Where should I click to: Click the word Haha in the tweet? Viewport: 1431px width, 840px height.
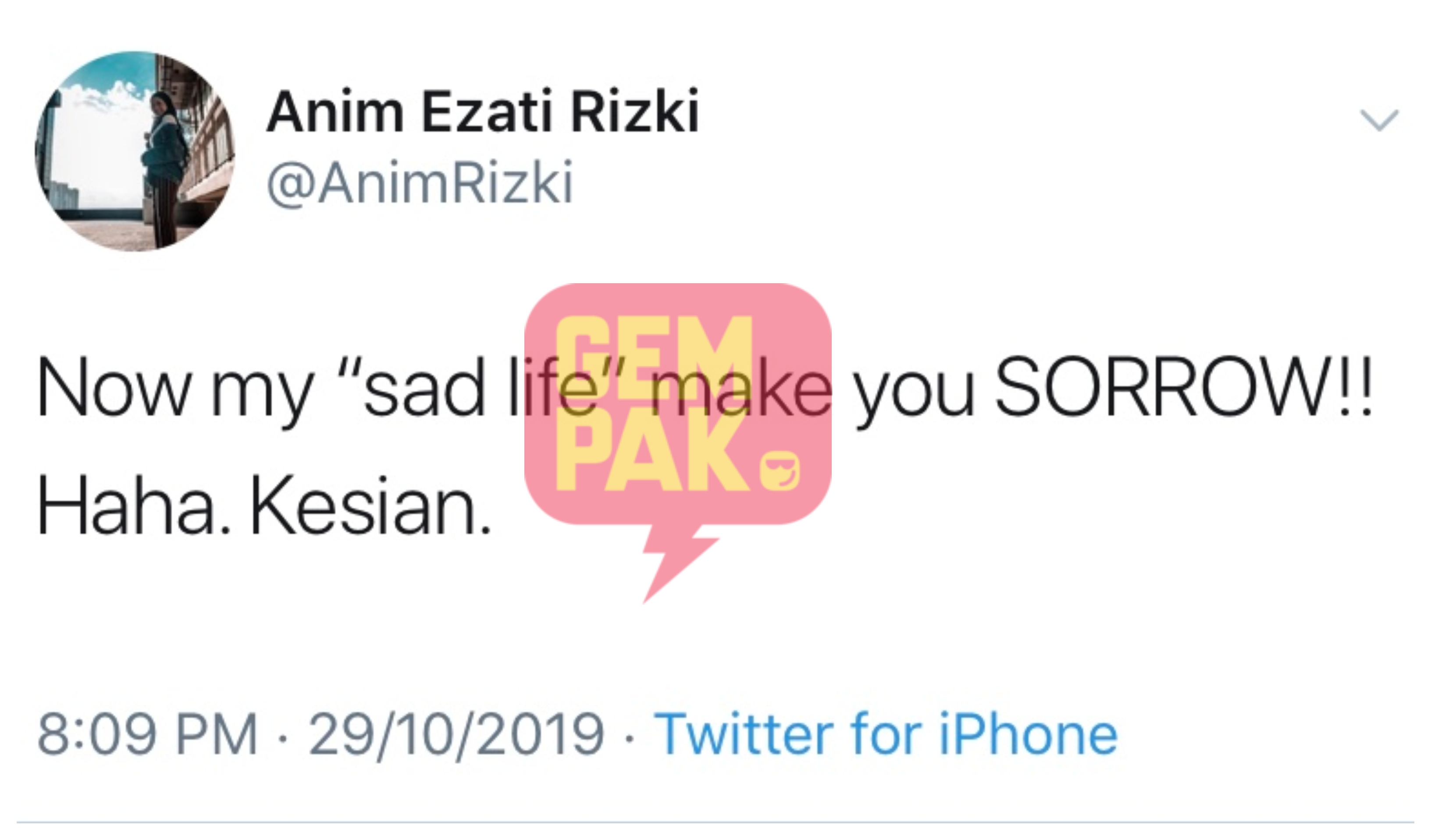tap(134, 506)
